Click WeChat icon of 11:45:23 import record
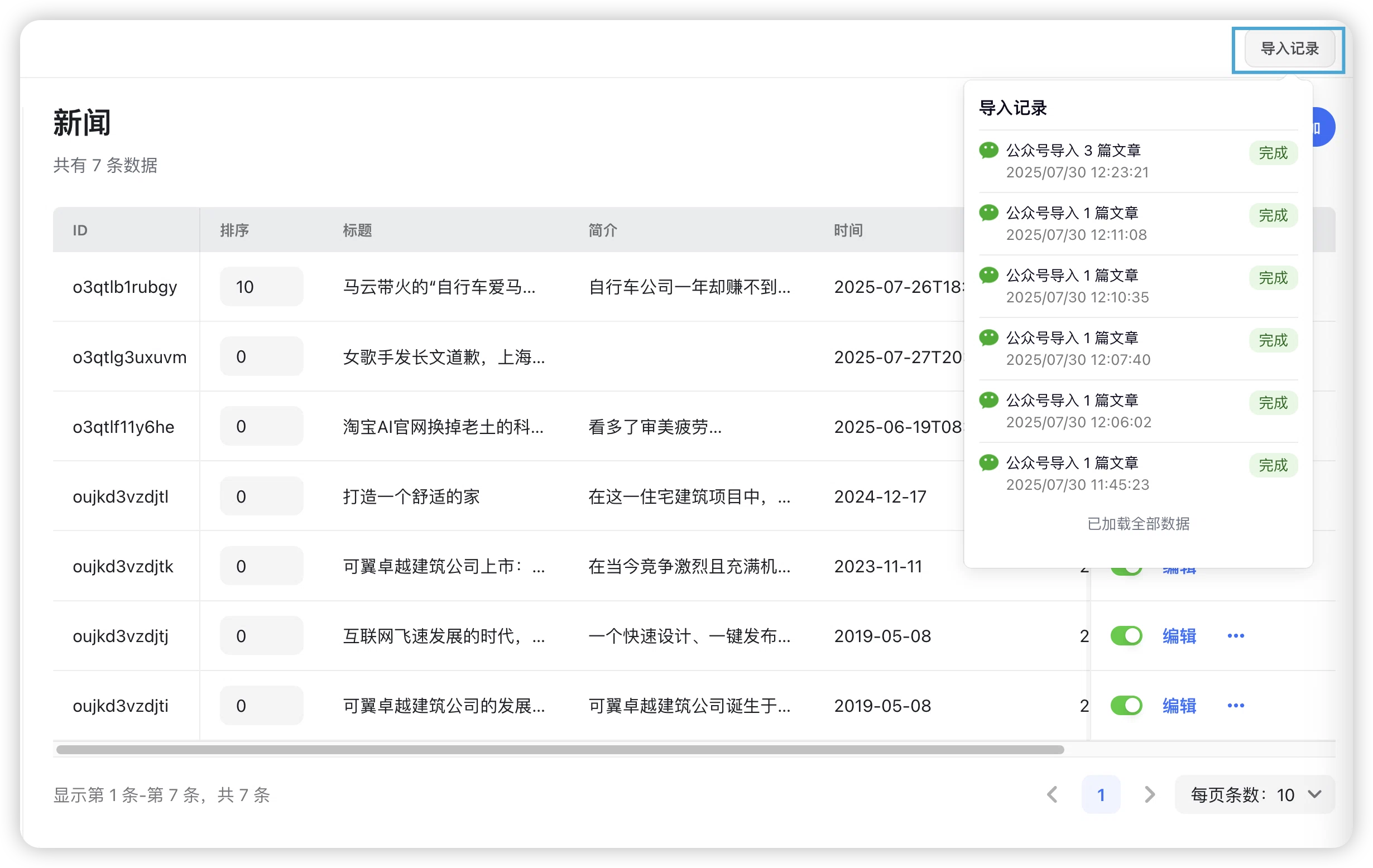This screenshot has height=868, width=1373. click(988, 463)
